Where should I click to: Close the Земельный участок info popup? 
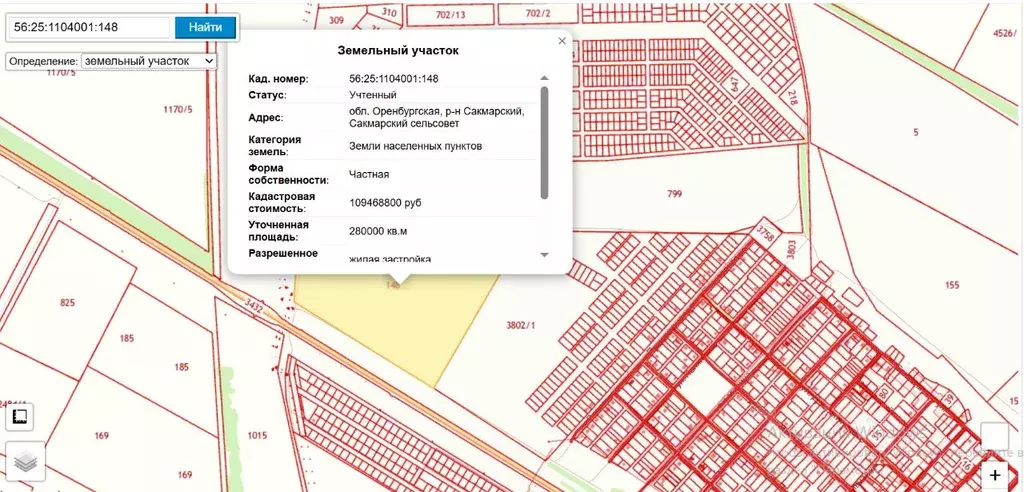pyautogui.click(x=562, y=41)
